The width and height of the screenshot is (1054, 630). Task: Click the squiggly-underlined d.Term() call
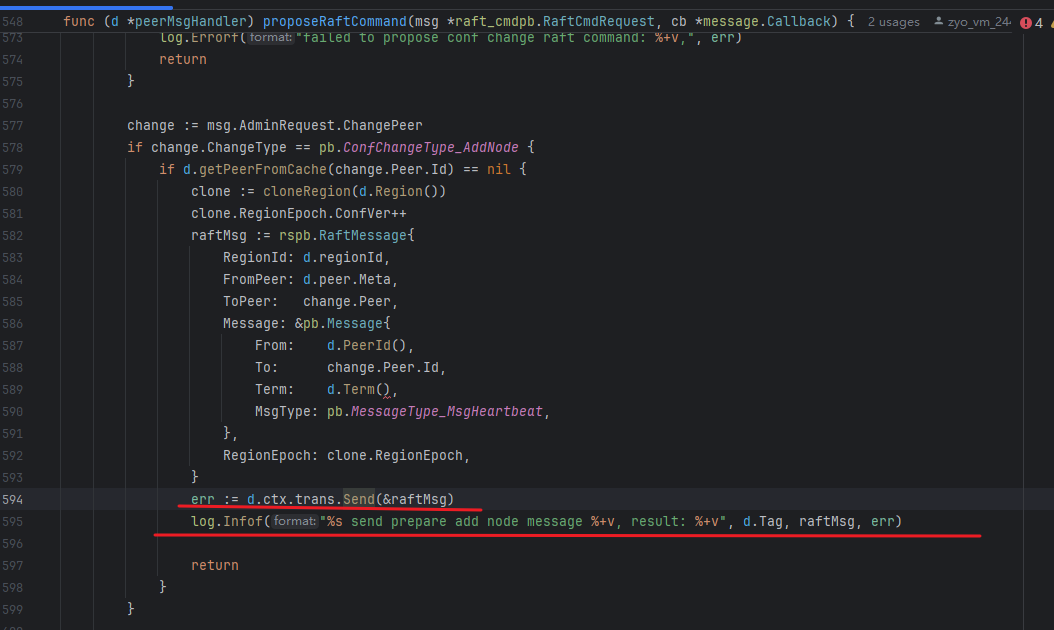click(x=358, y=389)
